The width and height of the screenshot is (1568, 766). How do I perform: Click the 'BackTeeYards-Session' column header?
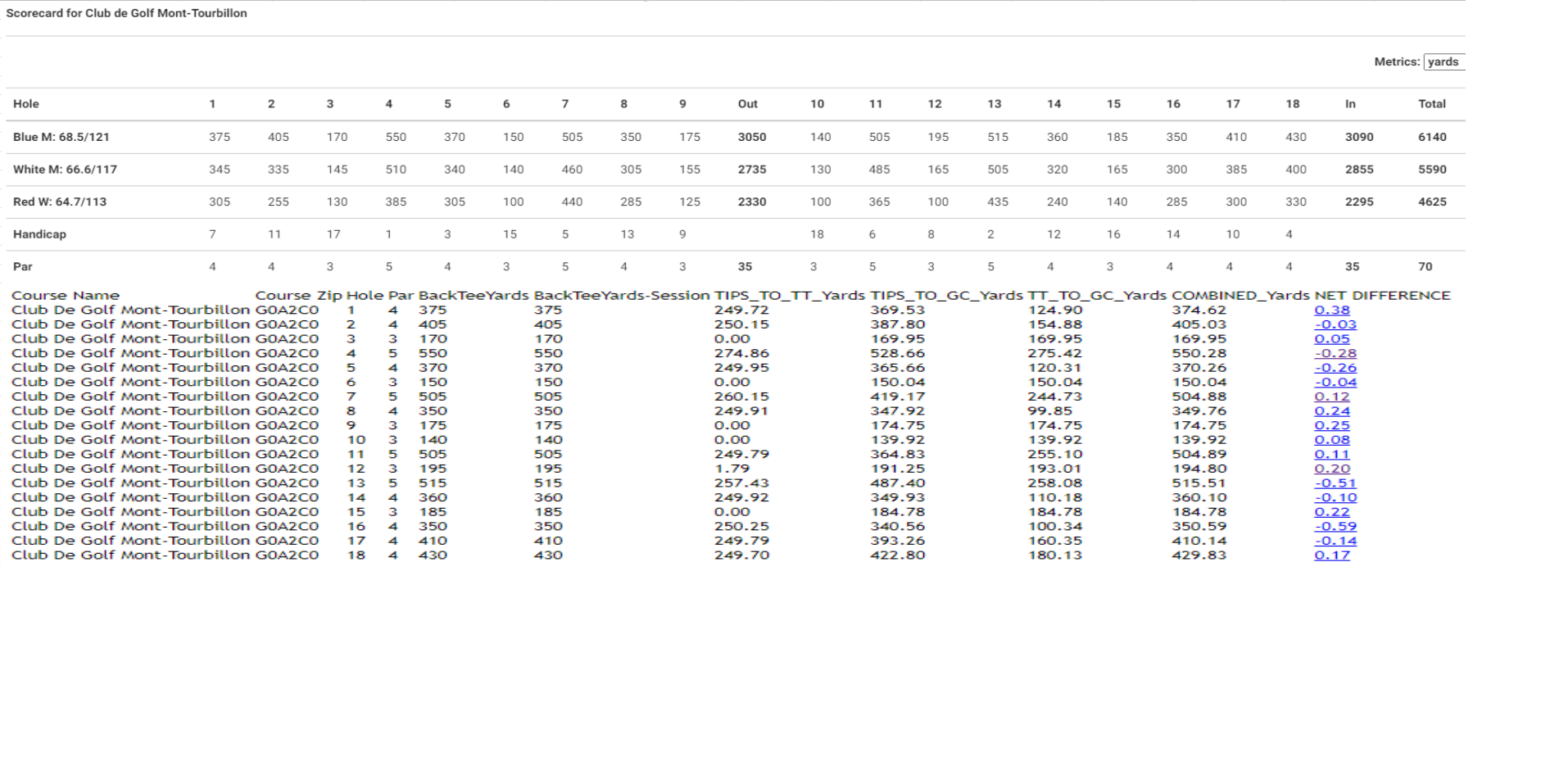pyautogui.click(x=622, y=296)
